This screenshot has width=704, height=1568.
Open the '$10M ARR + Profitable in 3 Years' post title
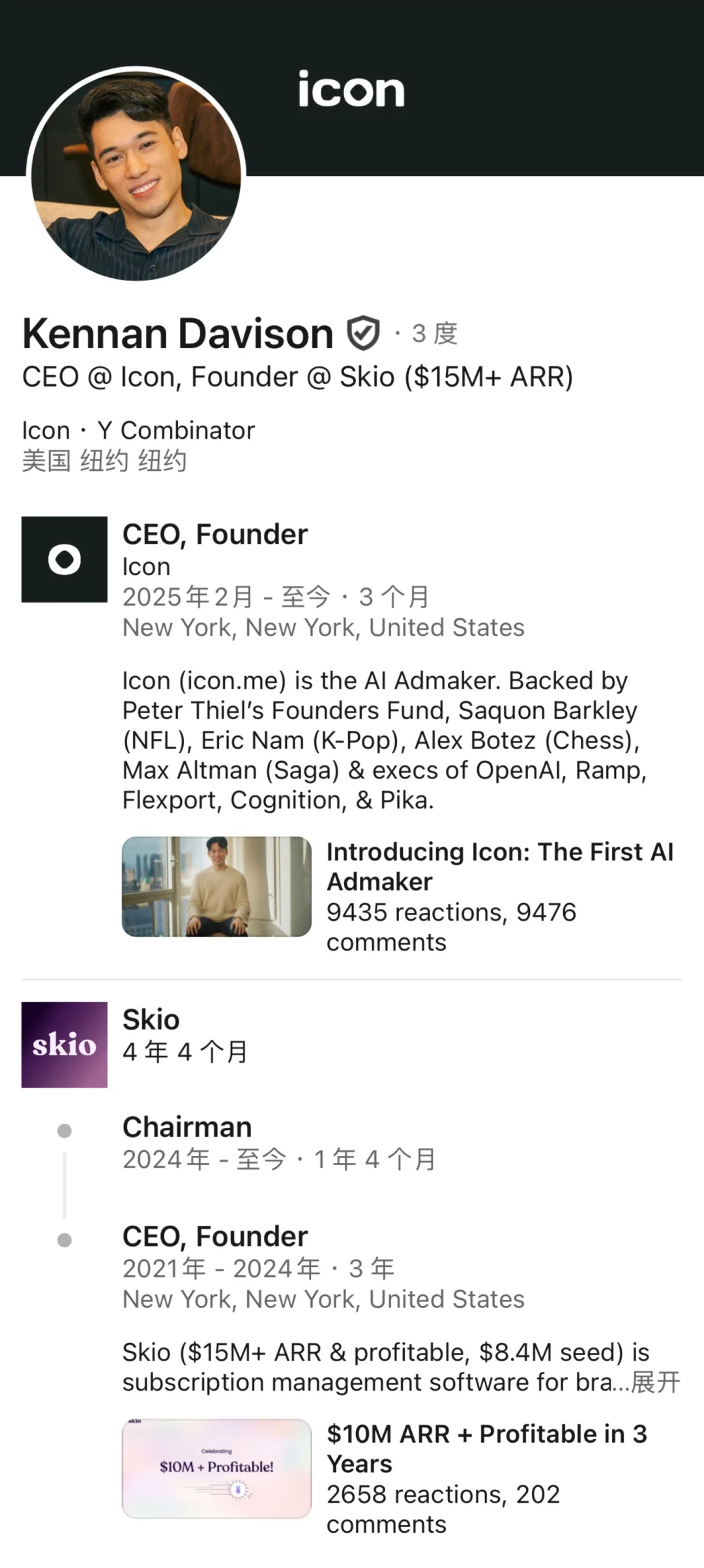point(486,1449)
